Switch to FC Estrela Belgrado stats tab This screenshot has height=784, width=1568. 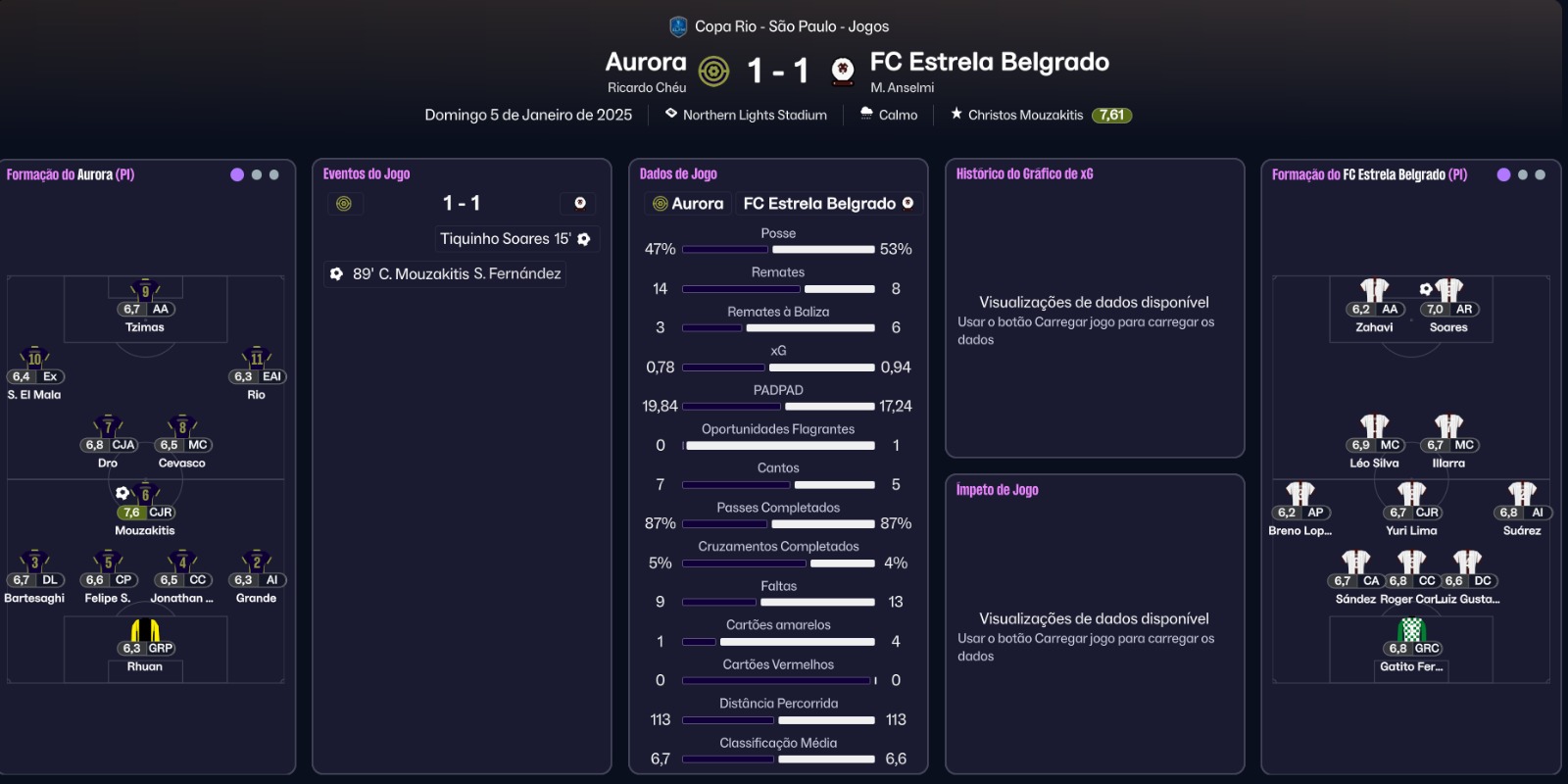point(828,203)
